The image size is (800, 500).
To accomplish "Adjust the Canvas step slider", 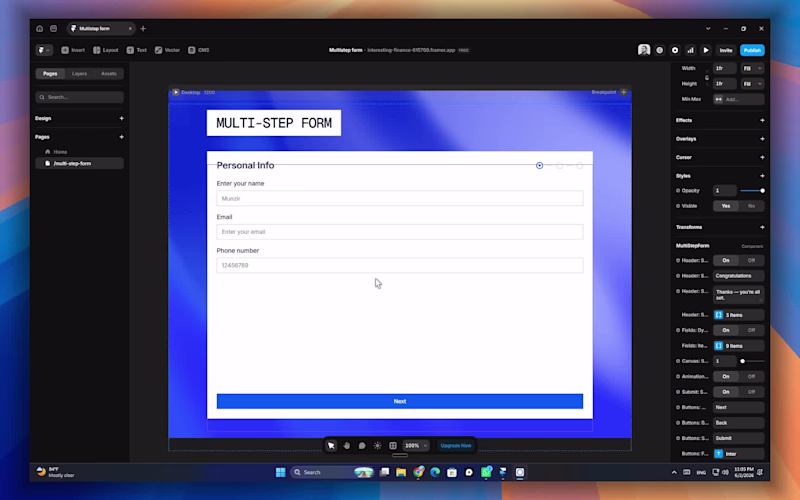I will tap(752, 361).
